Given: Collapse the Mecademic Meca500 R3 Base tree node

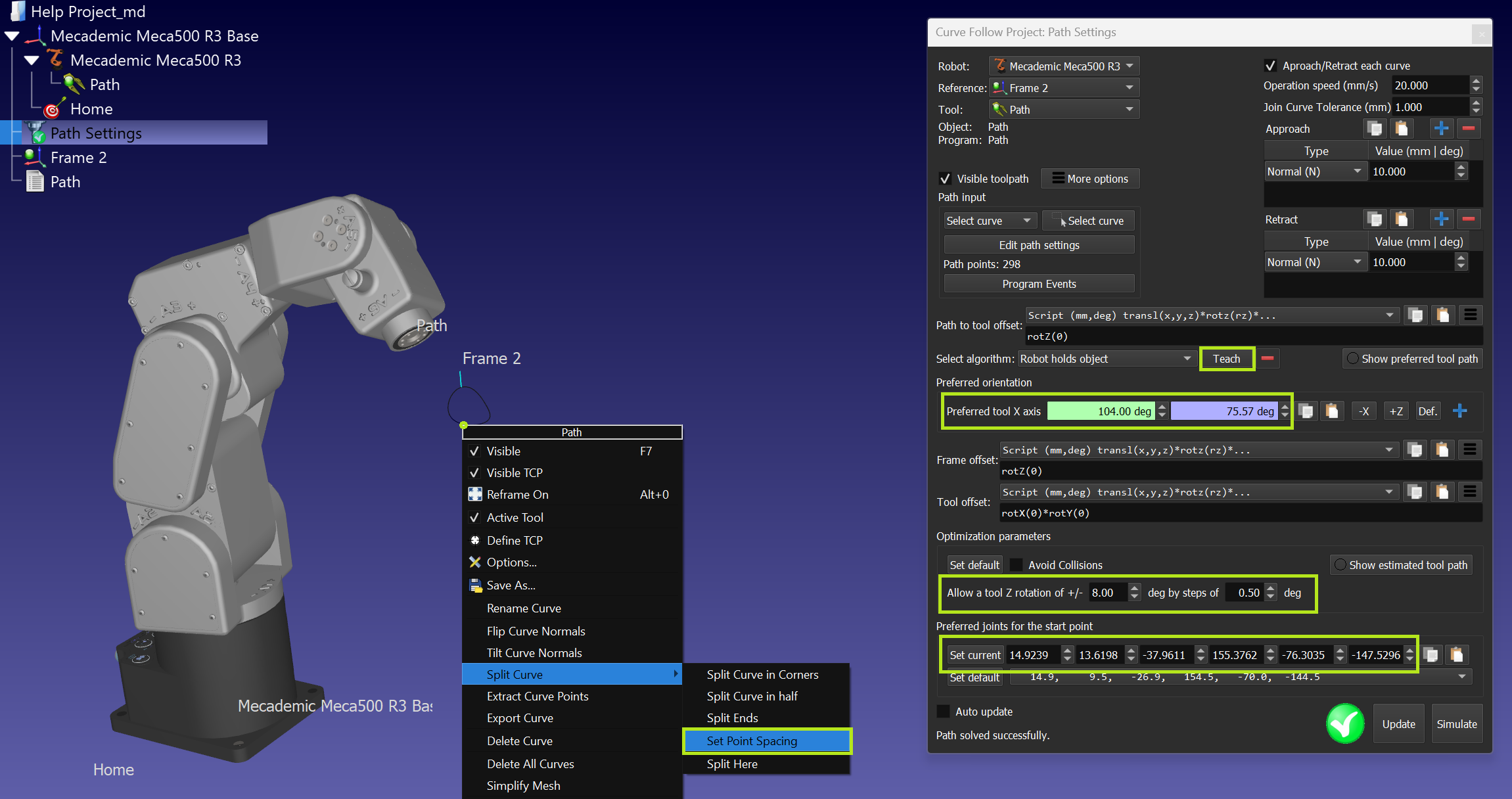Looking at the screenshot, I should 12,36.
